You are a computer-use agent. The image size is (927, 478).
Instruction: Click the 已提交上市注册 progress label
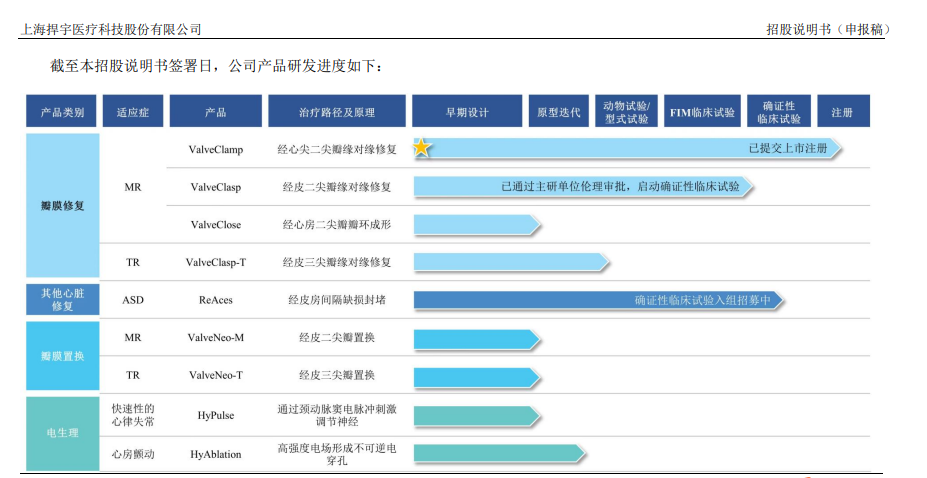coord(788,148)
